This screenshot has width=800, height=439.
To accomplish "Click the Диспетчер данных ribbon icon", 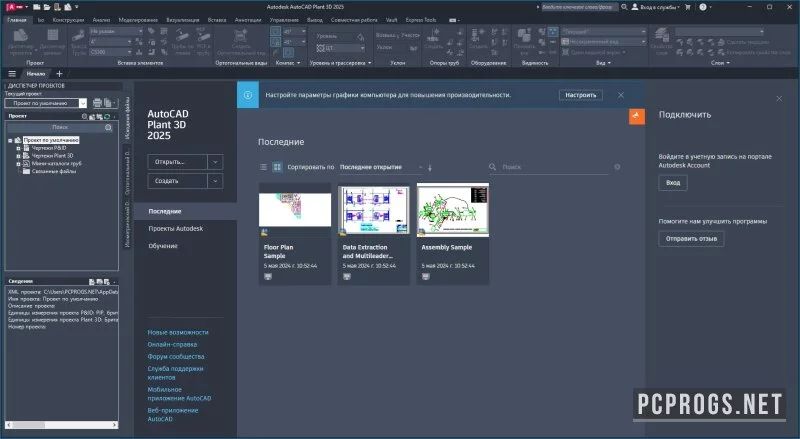I will point(53,42).
